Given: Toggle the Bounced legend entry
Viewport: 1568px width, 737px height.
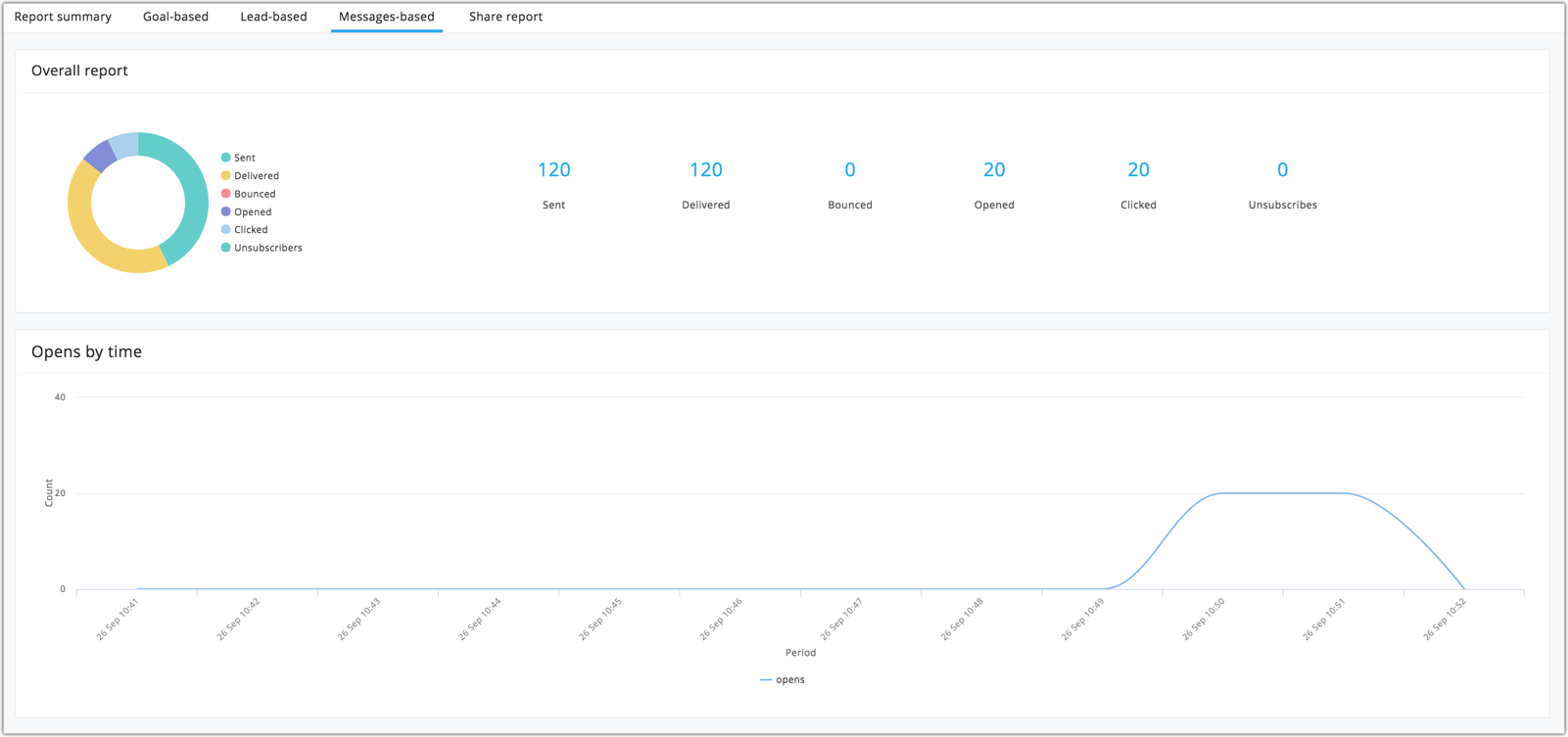Looking at the screenshot, I should pos(248,194).
